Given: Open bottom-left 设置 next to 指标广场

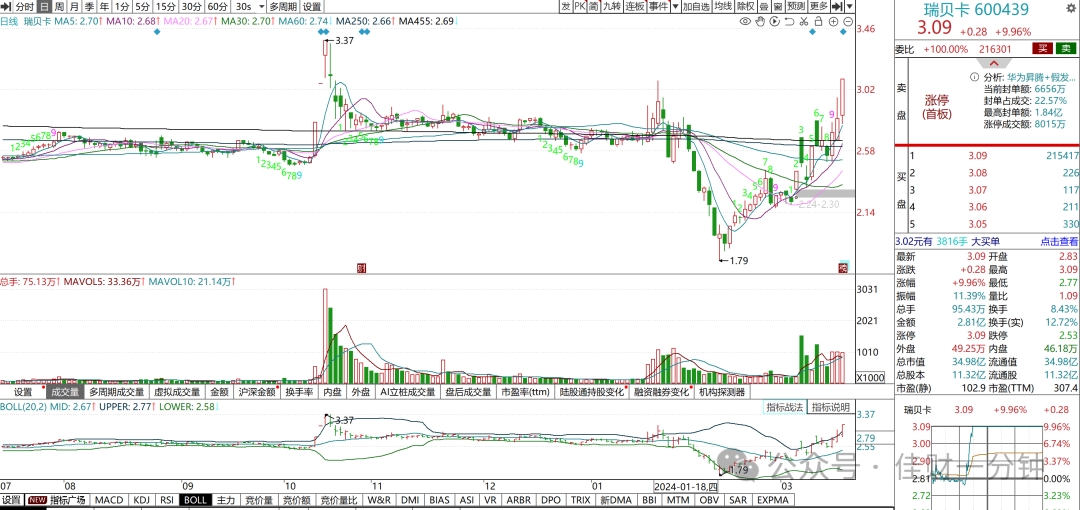Looking at the screenshot, I should (x=11, y=500).
